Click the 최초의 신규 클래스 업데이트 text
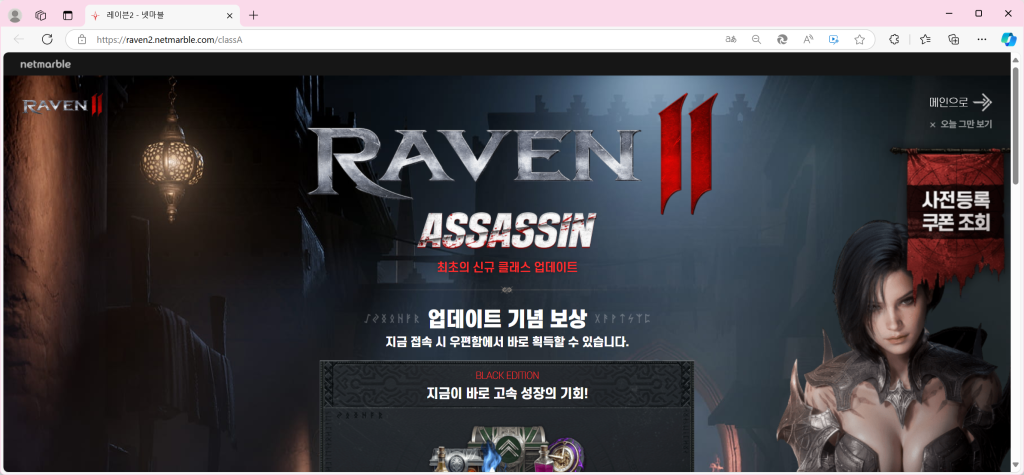Screen dimensions: 1024x475 pos(507,267)
